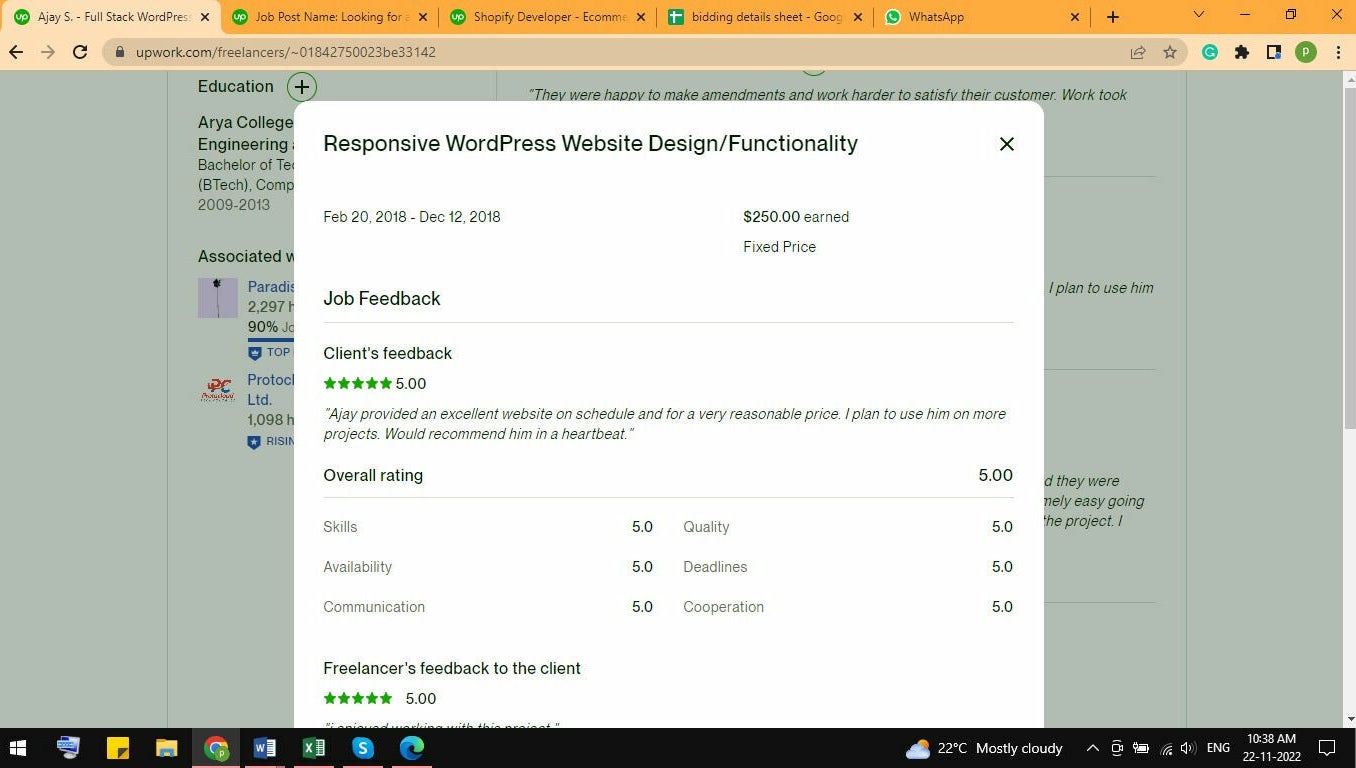Image resolution: width=1356 pixels, height=768 pixels.
Task: Show hidden system tray icons
Action: tap(1092, 748)
